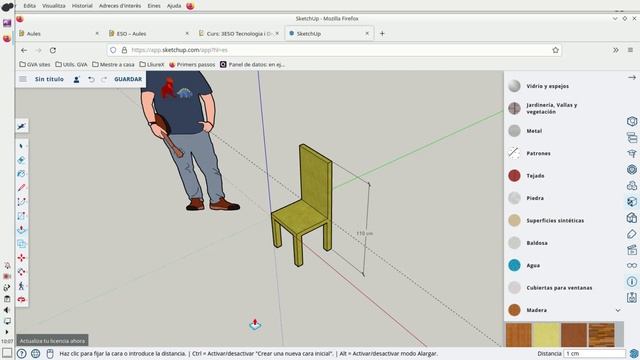Open the Visualitza menu

click(x=53, y=6)
